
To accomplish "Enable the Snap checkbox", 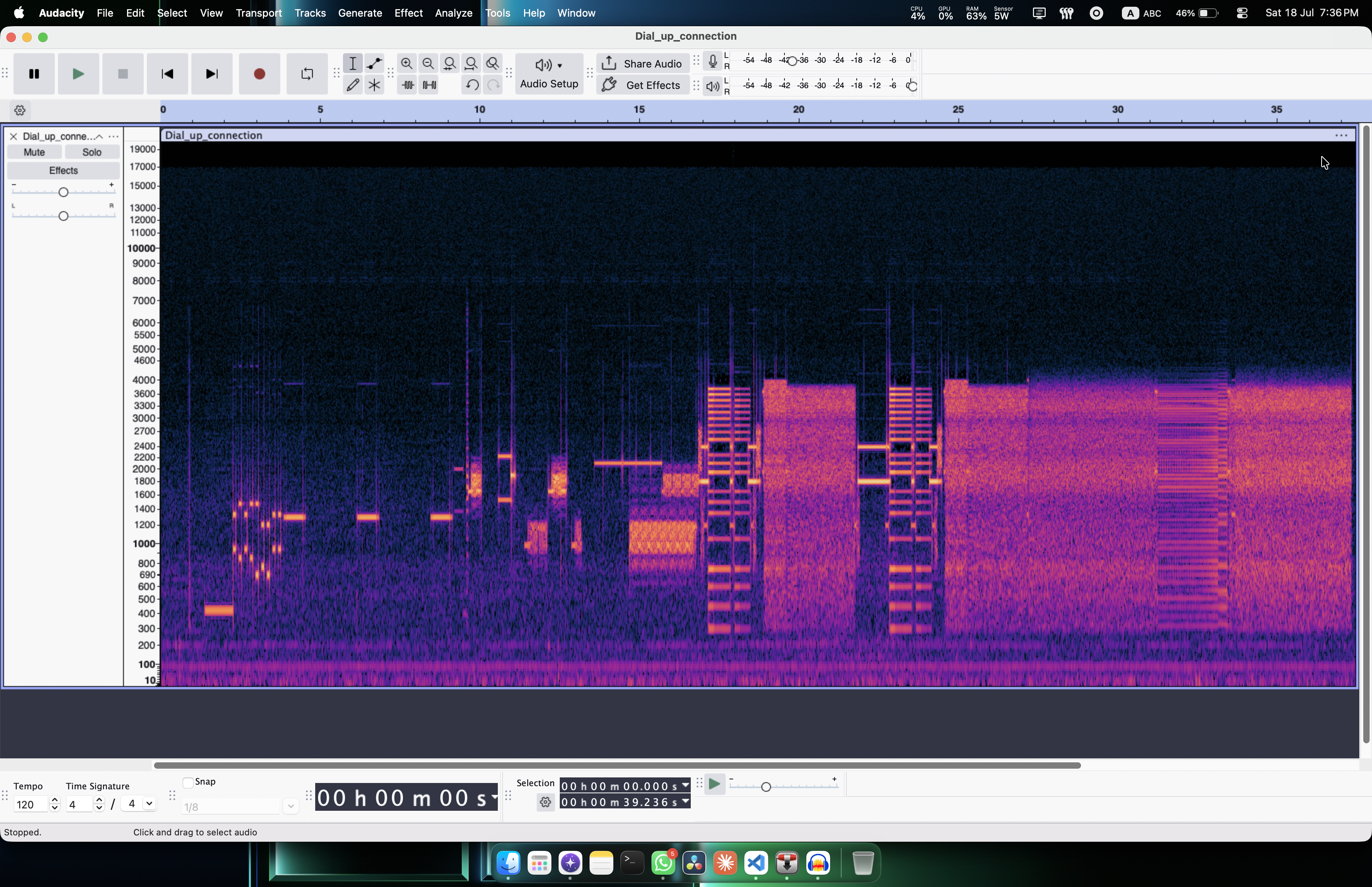I will pyautogui.click(x=188, y=782).
